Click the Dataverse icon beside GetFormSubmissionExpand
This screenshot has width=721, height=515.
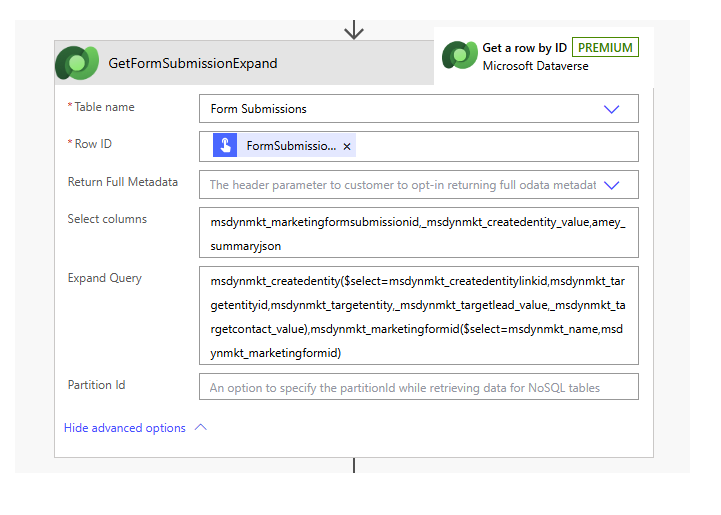(77, 63)
